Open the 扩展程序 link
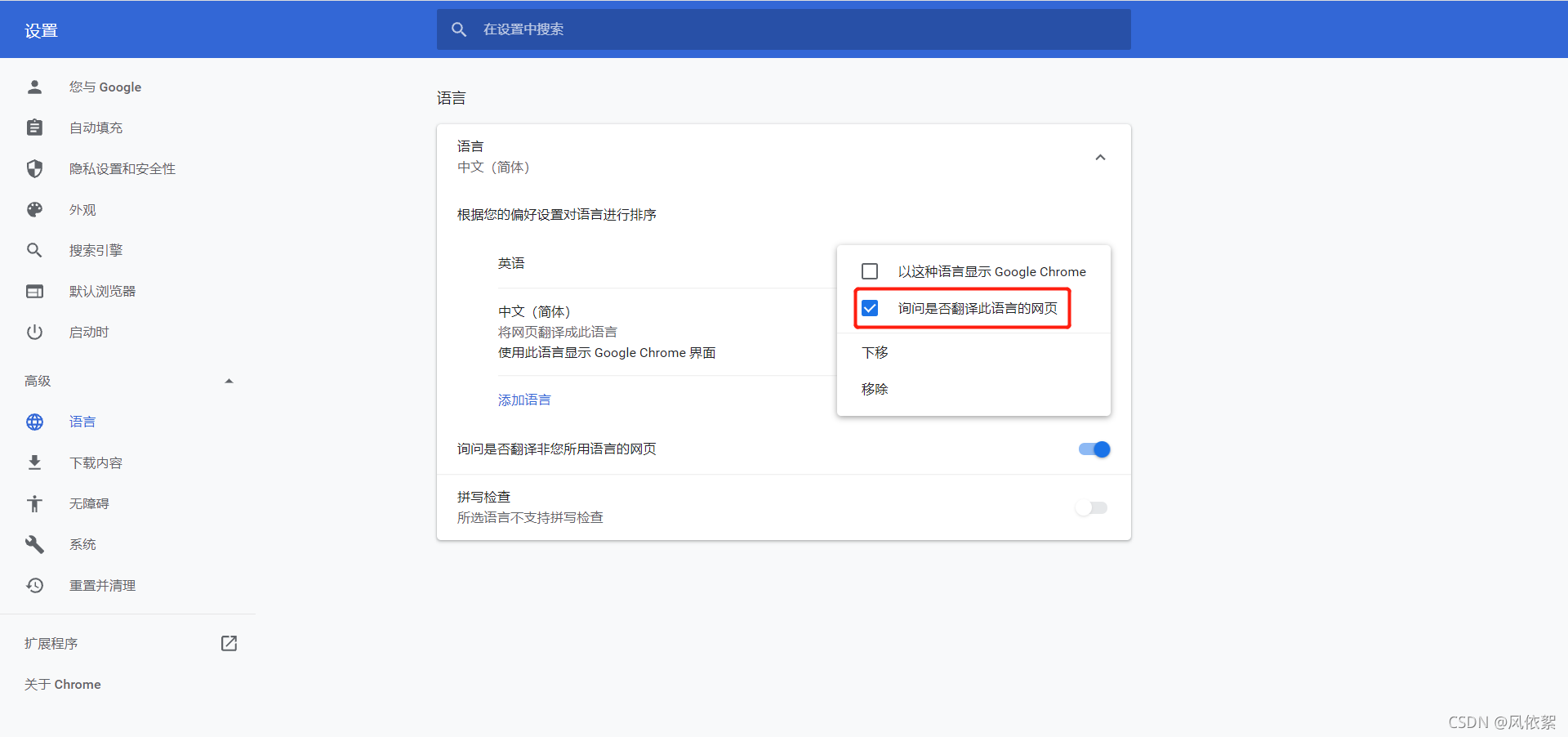 [x=51, y=643]
